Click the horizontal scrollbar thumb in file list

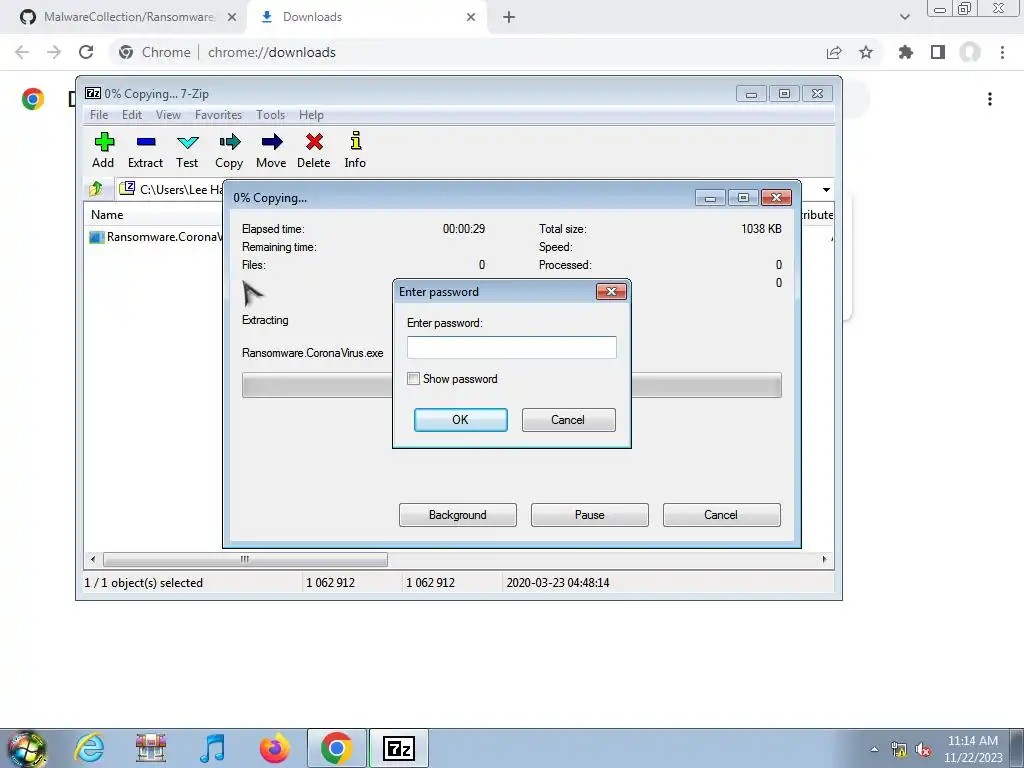tap(245, 560)
